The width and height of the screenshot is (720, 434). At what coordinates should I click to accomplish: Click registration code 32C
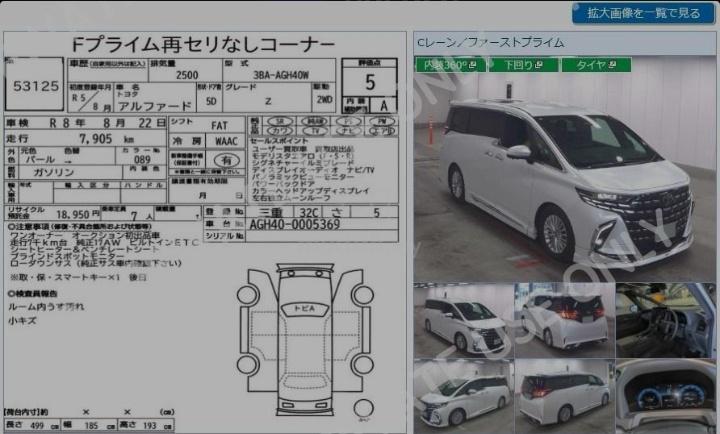pyautogui.click(x=309, y=213)
